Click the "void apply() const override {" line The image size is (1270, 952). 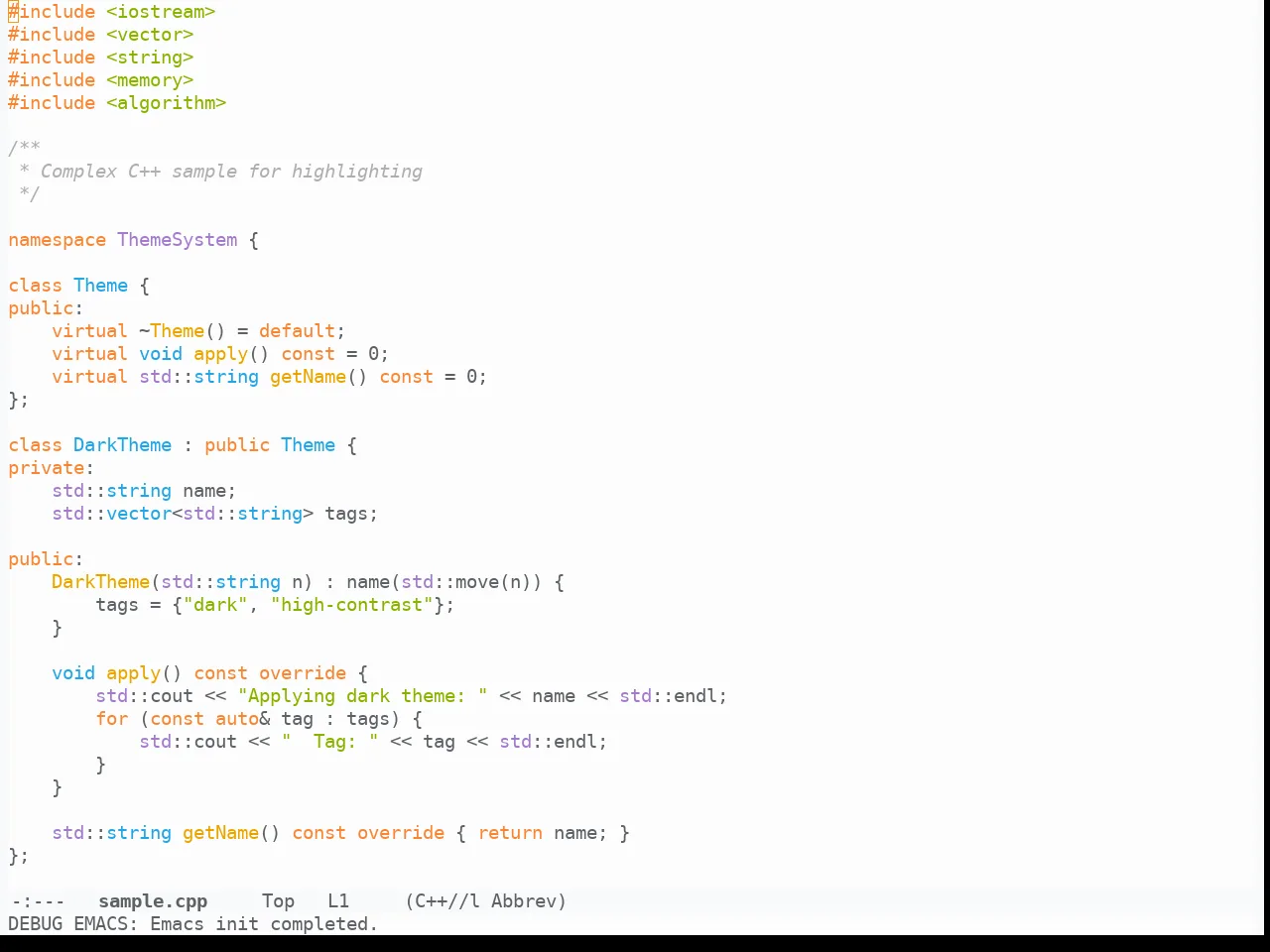(209, 673)
